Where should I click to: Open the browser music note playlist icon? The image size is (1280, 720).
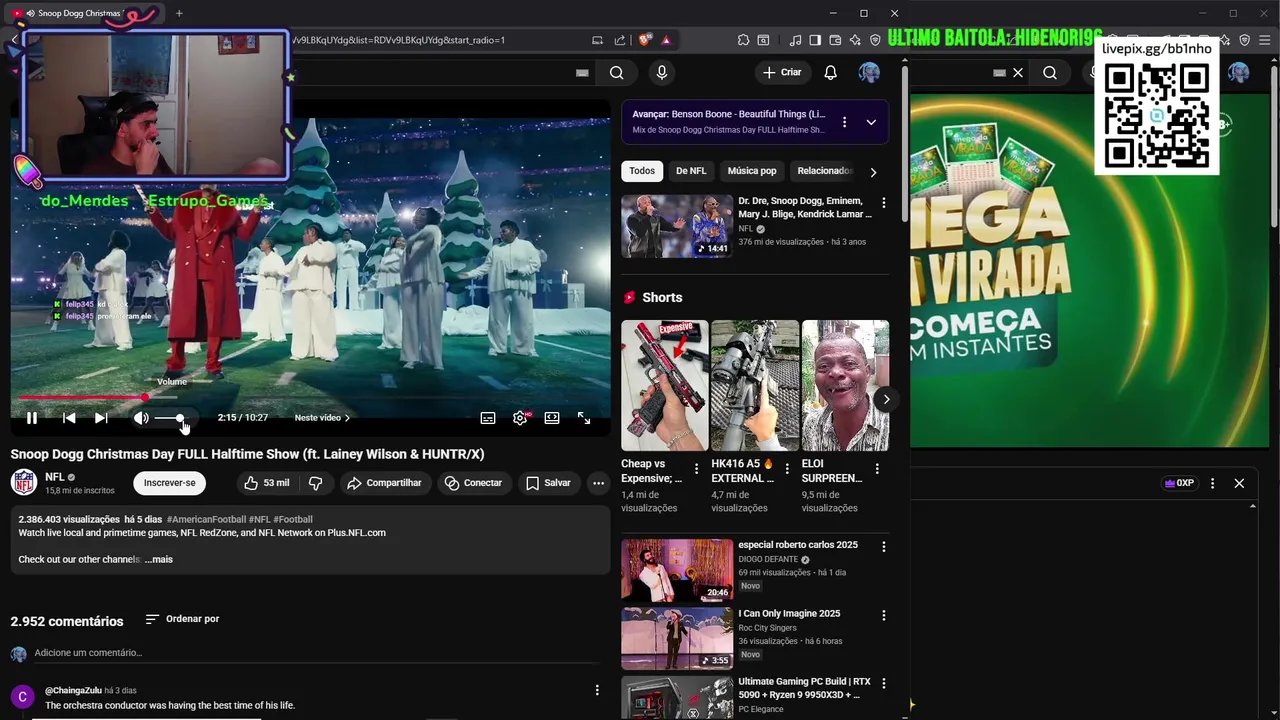[795, 40]
